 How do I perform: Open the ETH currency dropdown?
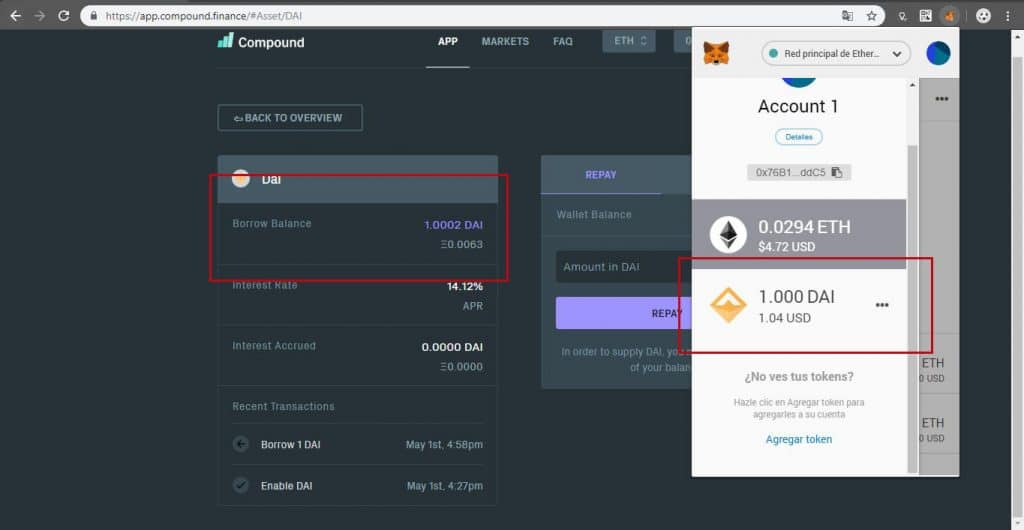point(629,41)
